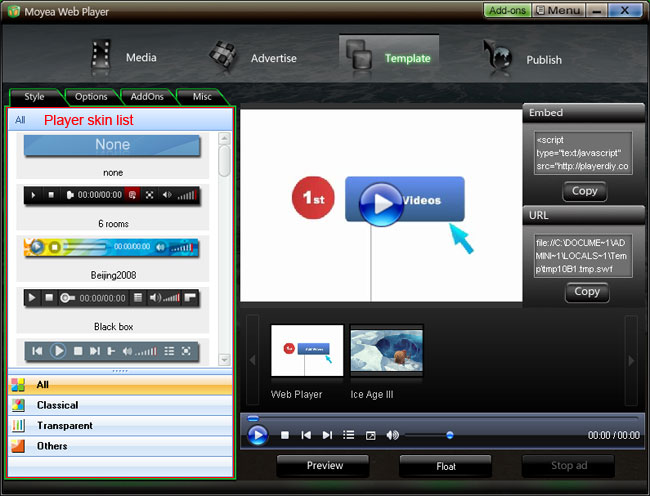Image resolution: width=650 pixels, height=496 pixels.
Task: Select the Others skin category
Action: (x=120, y=446)
